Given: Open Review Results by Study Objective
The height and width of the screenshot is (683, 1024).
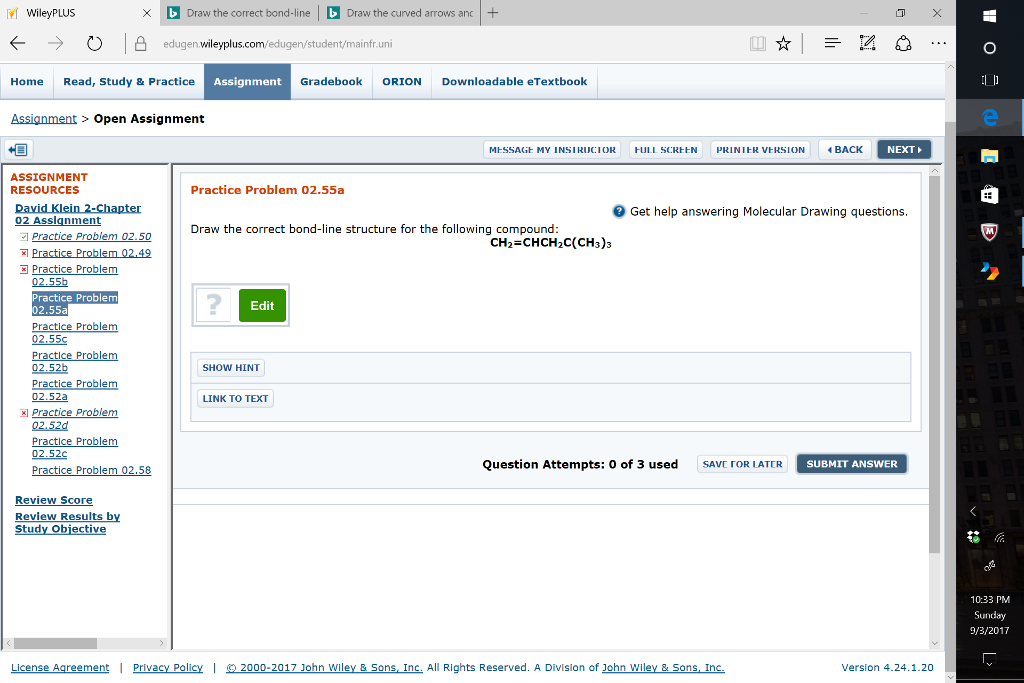Looking at the screenshot, I should 67,522.
